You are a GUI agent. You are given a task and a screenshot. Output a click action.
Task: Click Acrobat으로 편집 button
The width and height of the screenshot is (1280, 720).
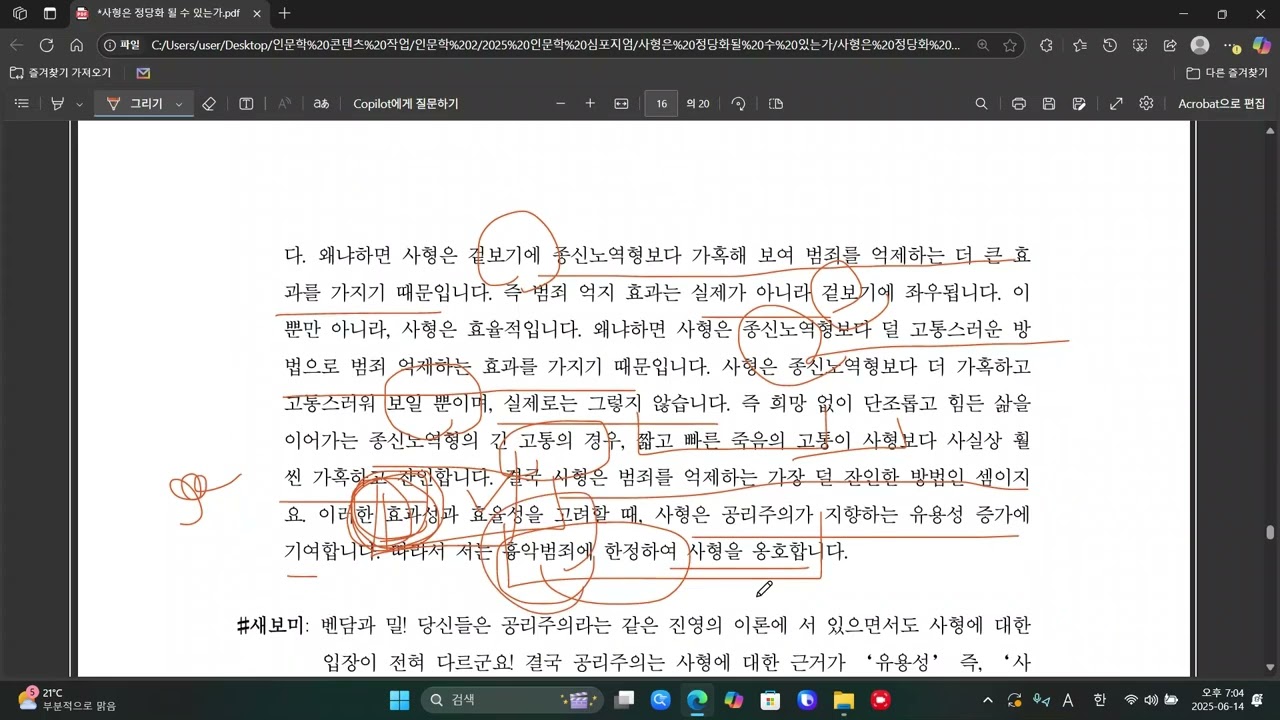point(1221,103)
